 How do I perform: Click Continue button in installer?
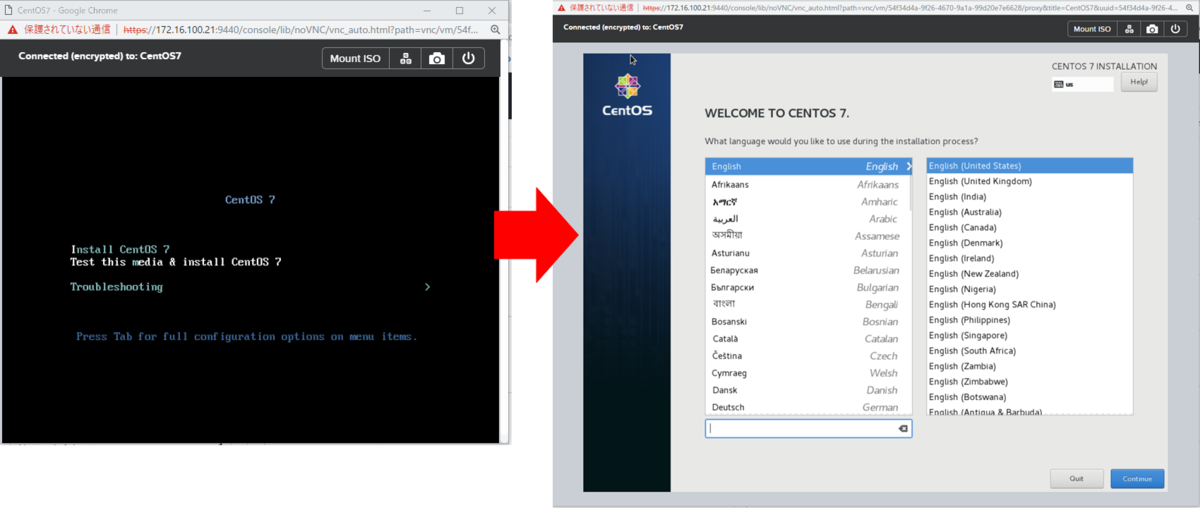coord(1137,479)
